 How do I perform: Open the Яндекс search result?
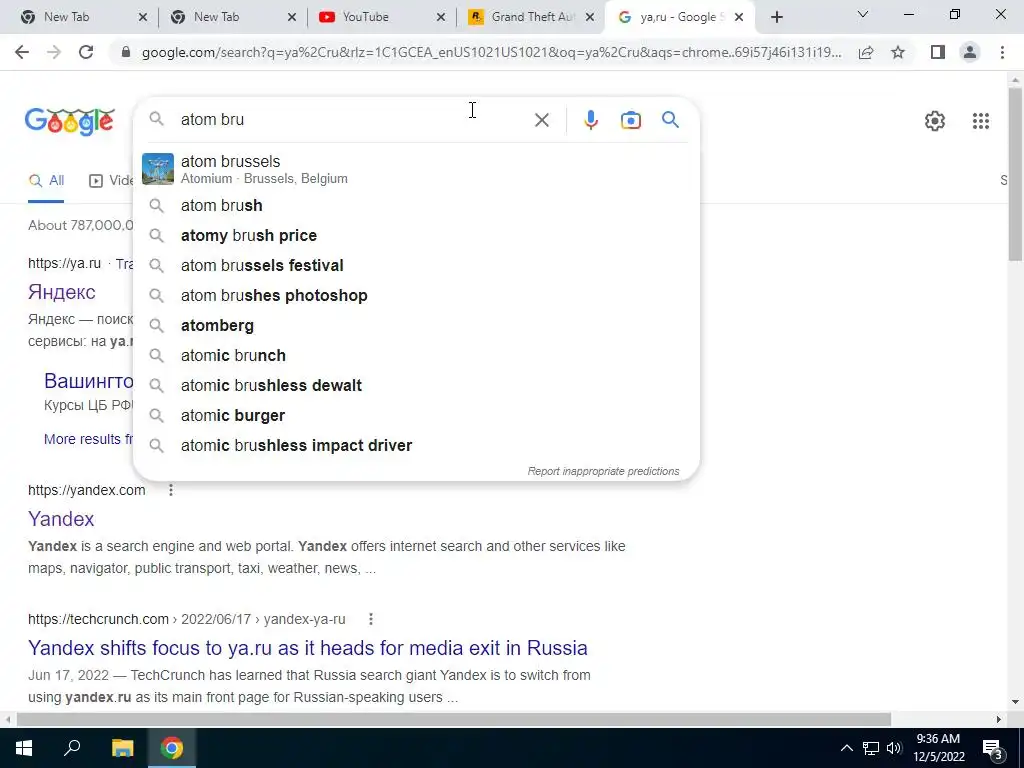click(x=62, y=292)
